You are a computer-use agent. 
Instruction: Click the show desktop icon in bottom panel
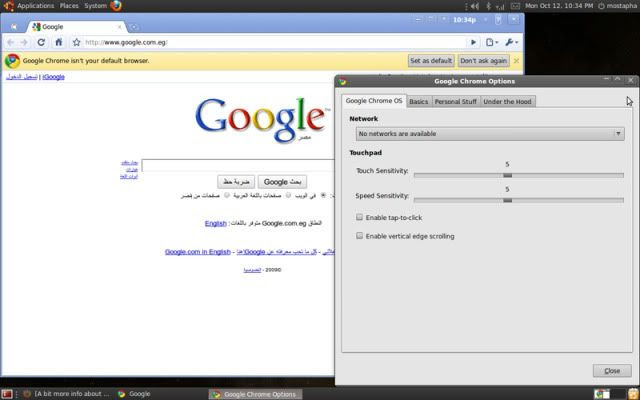(7, 394)
